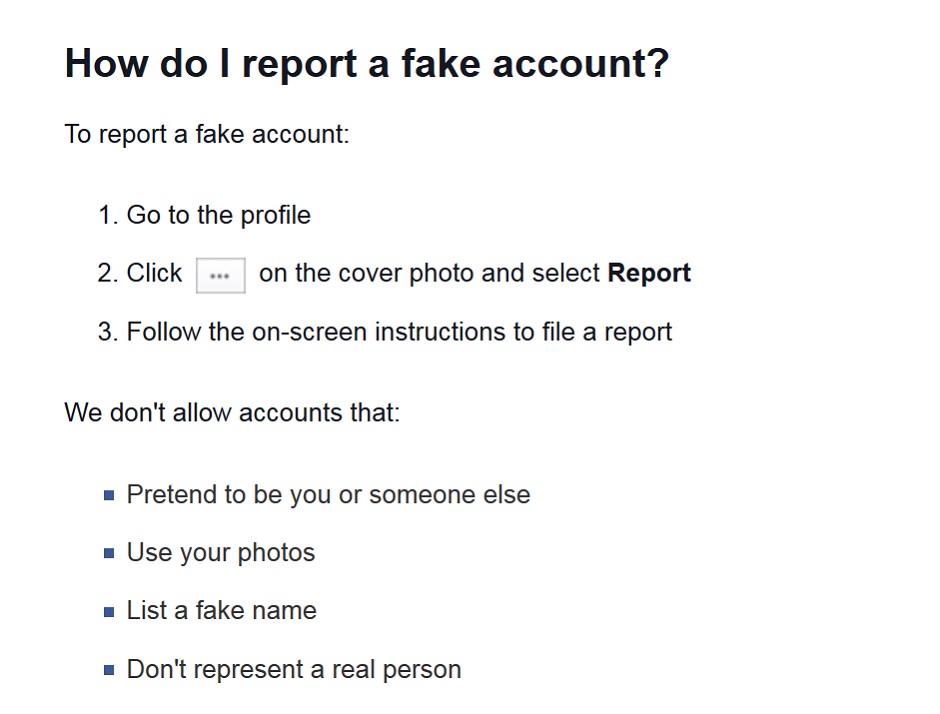Image resolution: width=940 pixels, height=714 pixels.
Task: Click the number '2.' of the second step
Action: pyautogui.click(x=107, y=273)
